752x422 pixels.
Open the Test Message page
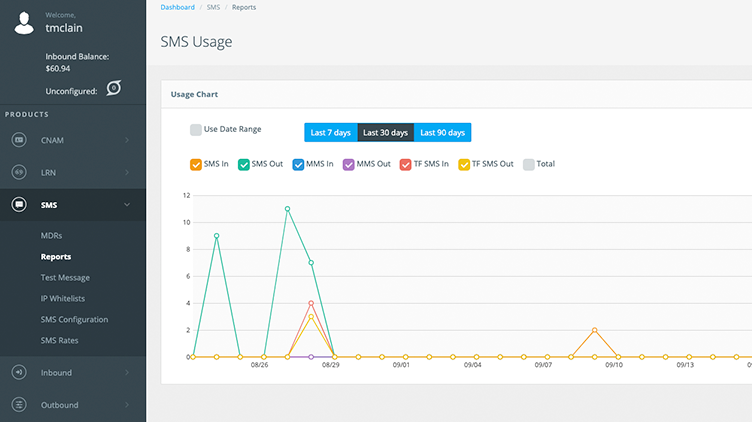tap(65, 278)
